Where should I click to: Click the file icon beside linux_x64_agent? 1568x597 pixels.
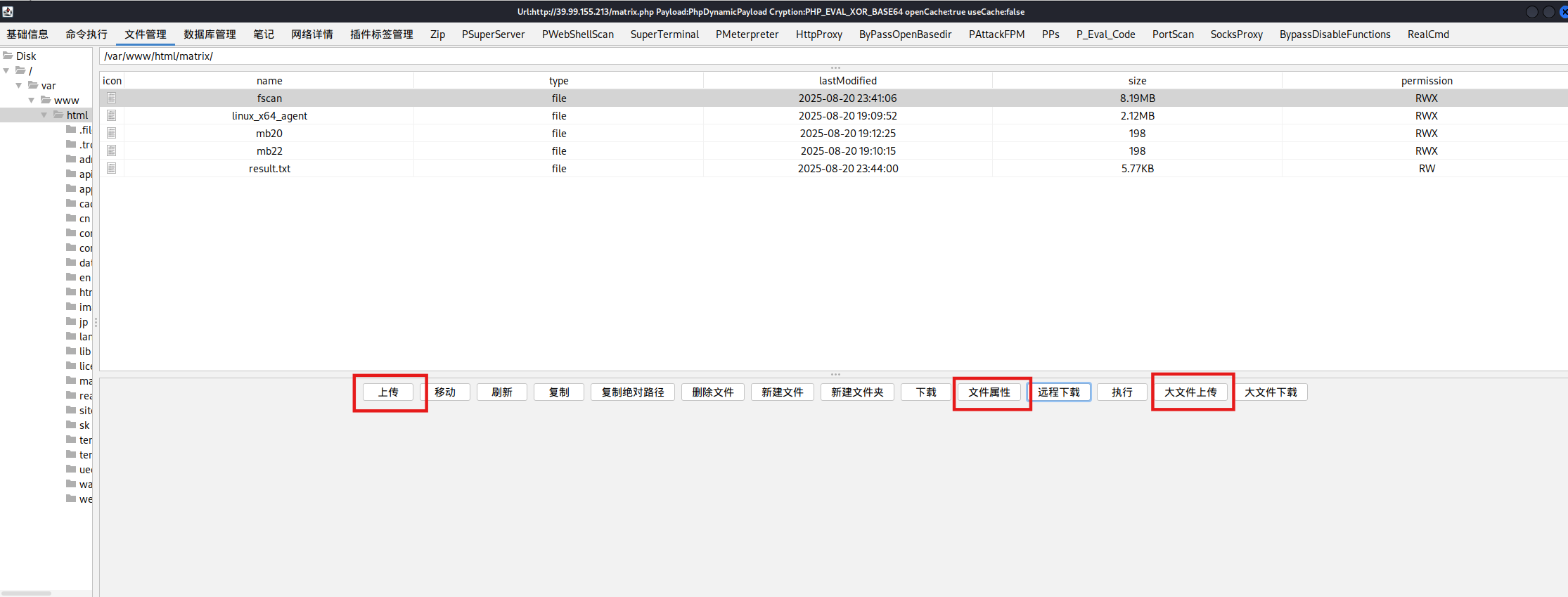(x=111, y=115)
